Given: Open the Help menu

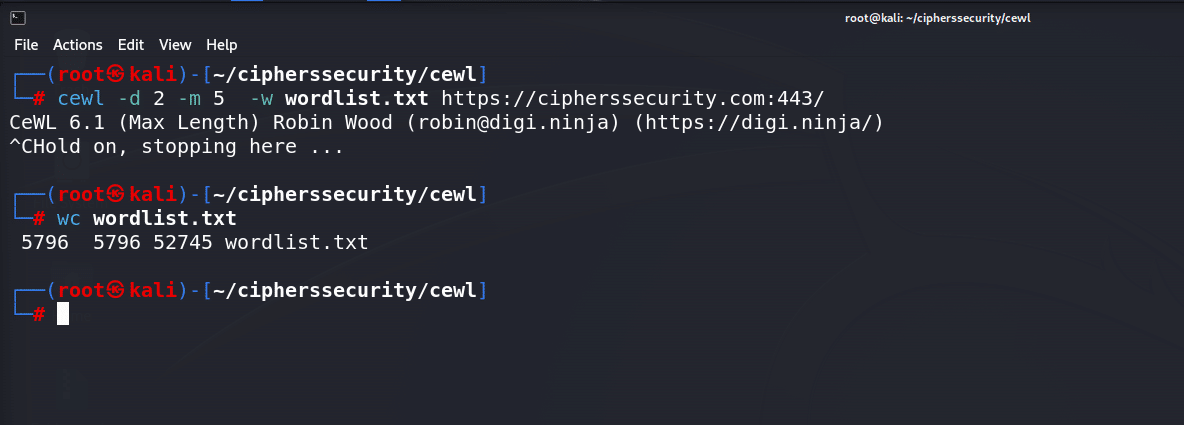Looking at the screenshot, I should pyautogui.click(x=222, y=45).
